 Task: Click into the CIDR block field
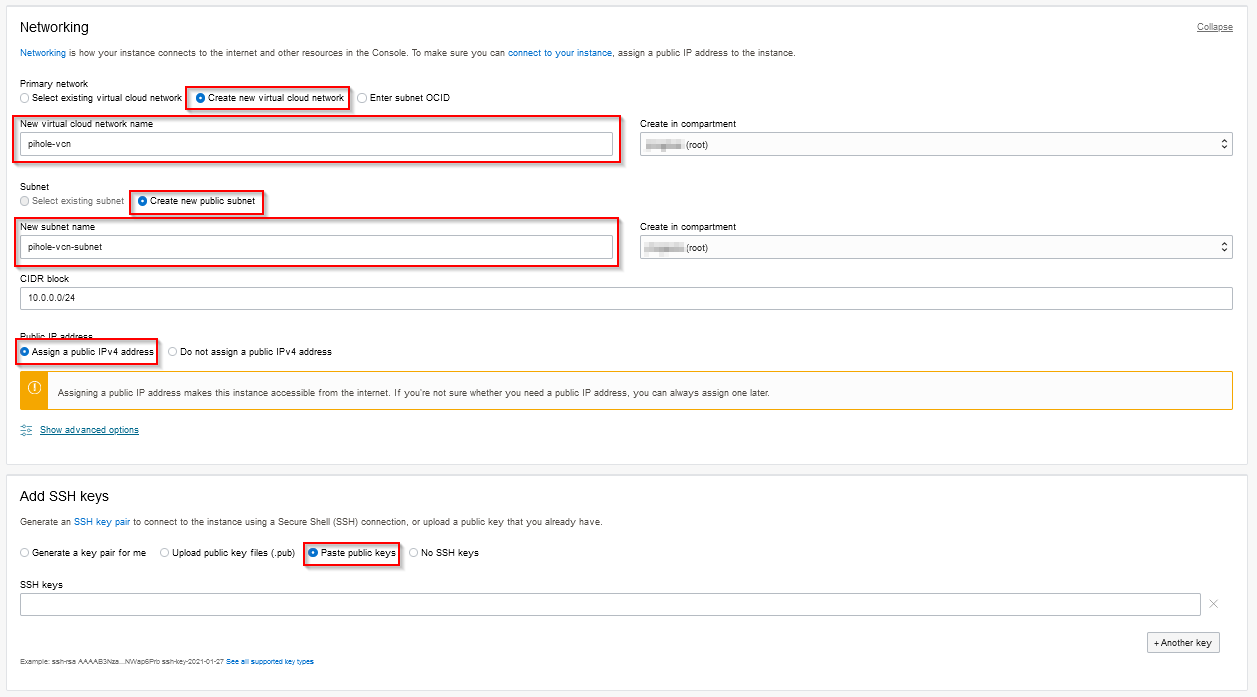point(400,298)
